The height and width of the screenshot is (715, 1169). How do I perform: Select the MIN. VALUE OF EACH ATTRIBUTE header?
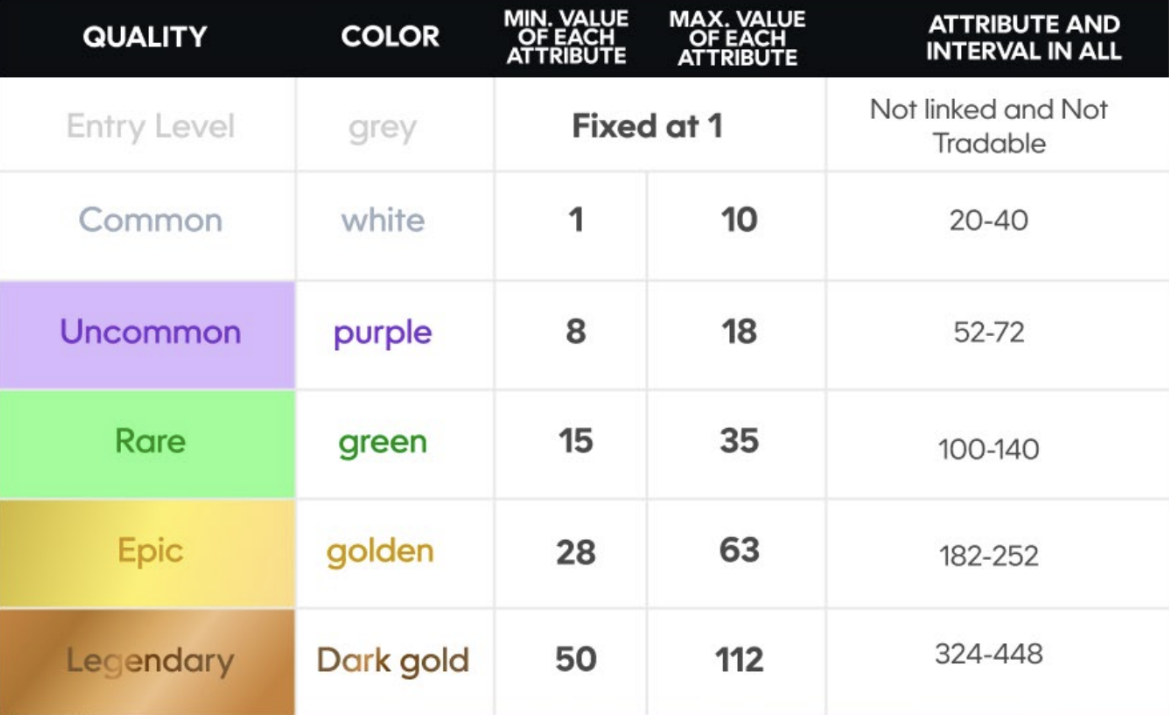(566, 37)
